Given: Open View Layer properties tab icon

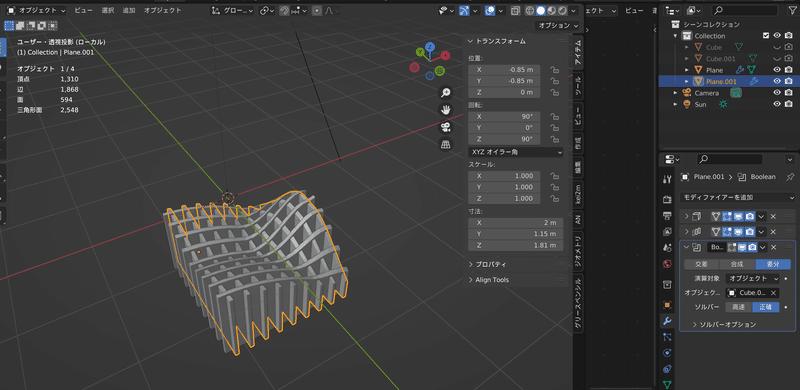Looking at the screenshot, I should tap(667, 231).
